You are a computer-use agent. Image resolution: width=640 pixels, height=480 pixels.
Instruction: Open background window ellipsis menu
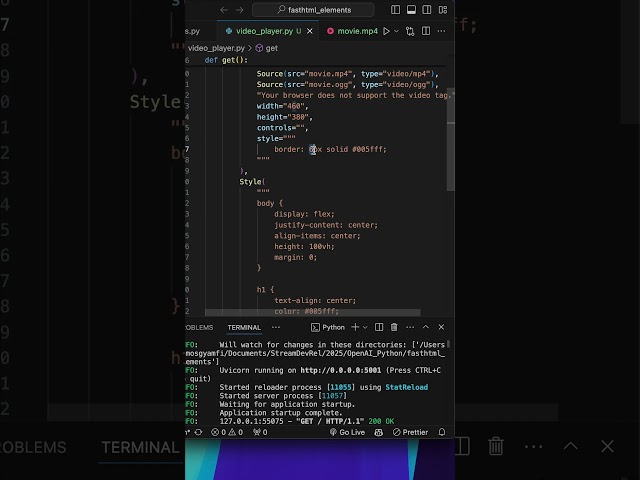tap(533, 447)
